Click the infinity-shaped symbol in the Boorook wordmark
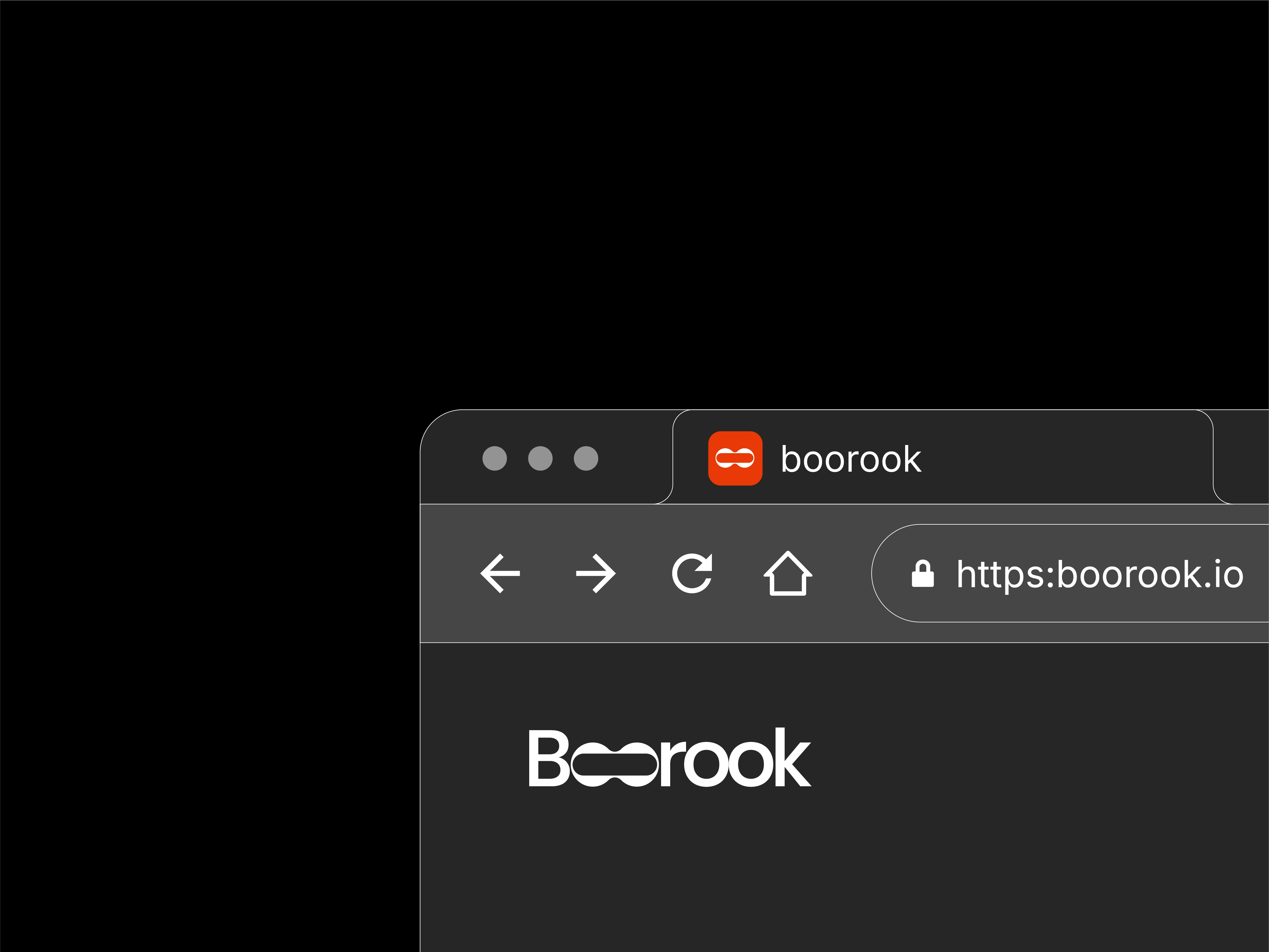This screenshot has width=1269, height=952. click(615, 765)
